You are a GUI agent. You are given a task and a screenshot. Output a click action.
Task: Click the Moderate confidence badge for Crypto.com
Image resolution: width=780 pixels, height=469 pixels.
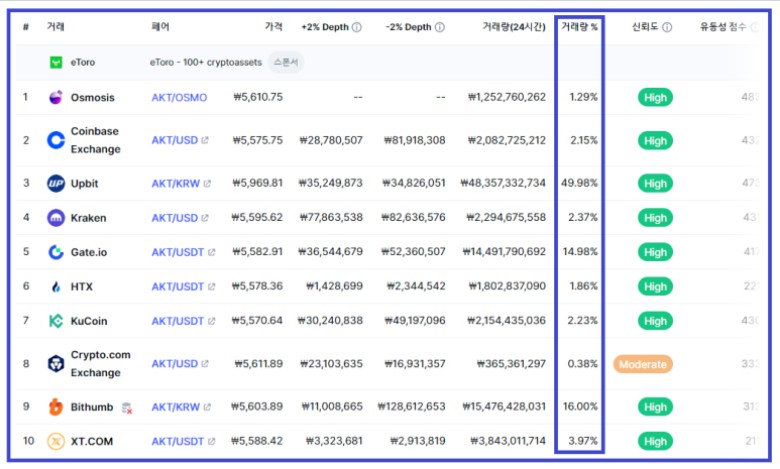pyautogui.click(x=643, y=364)
